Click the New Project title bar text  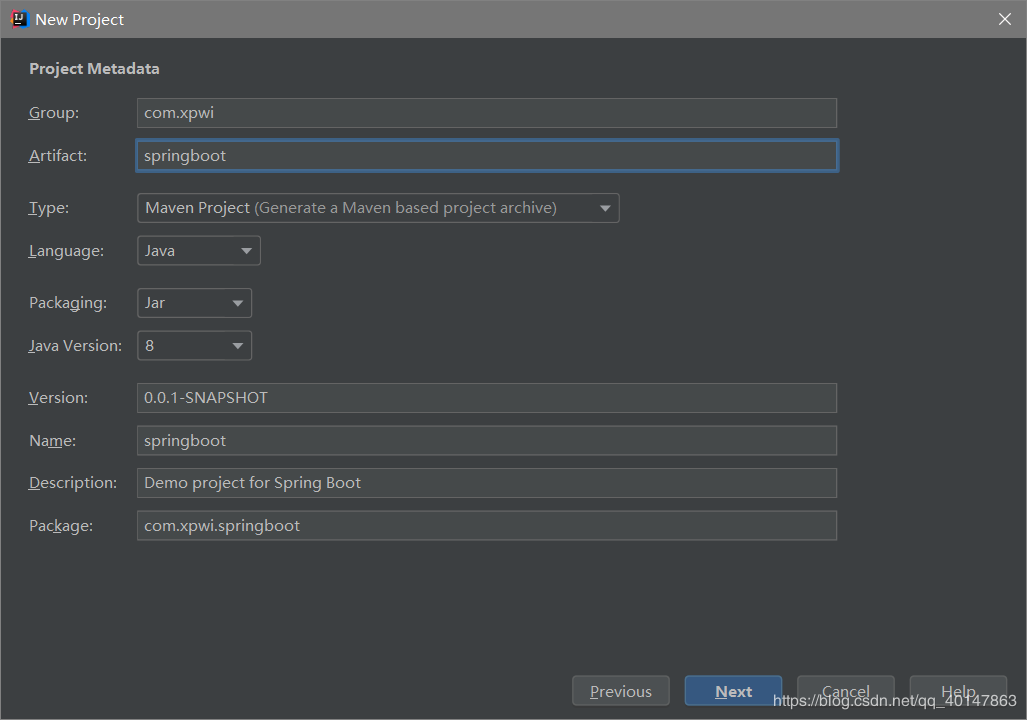tap(80, 19)
